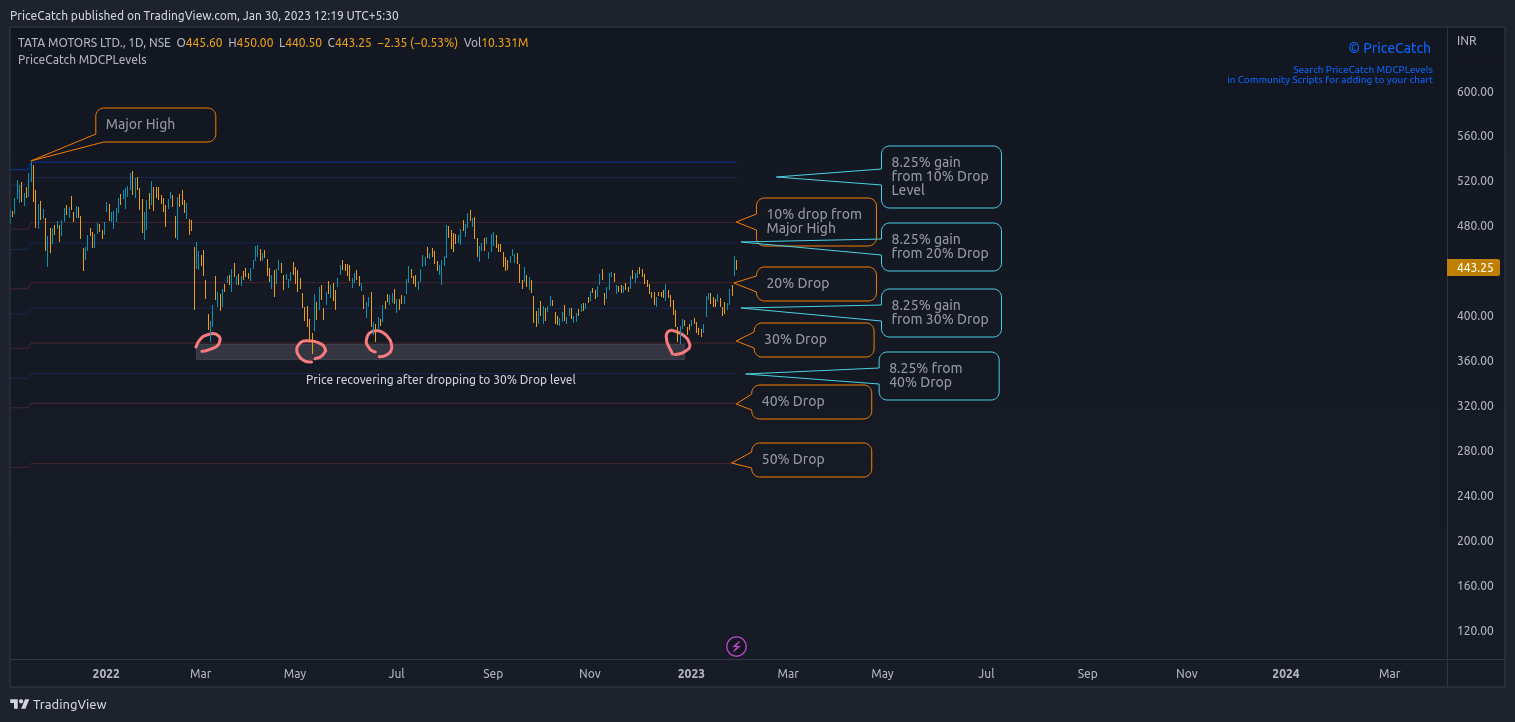
Task: Click the 2024 label on time axis
Action: [1285, 674]
